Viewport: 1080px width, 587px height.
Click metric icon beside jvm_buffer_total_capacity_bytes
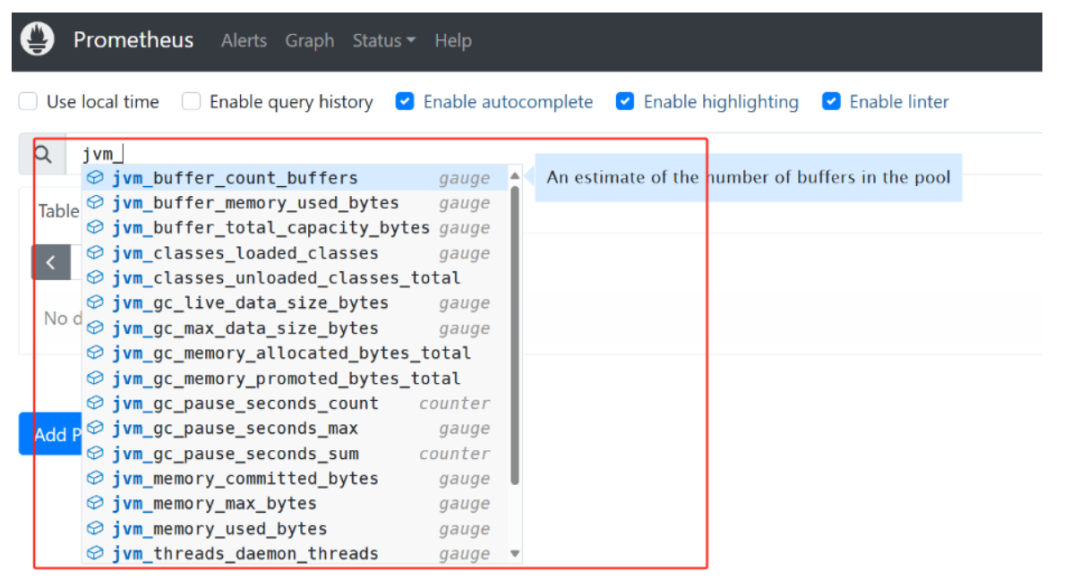click(95, 227)
